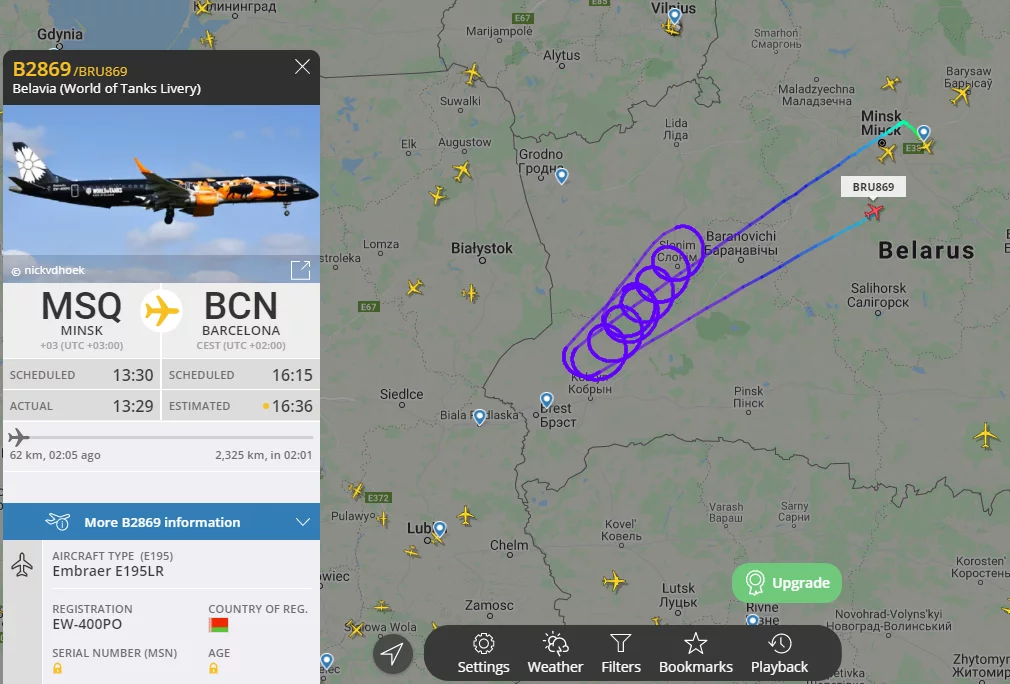Click the Minsk airport pin marker
Screen dimensions: 1010x684
[x=924, y=133]
